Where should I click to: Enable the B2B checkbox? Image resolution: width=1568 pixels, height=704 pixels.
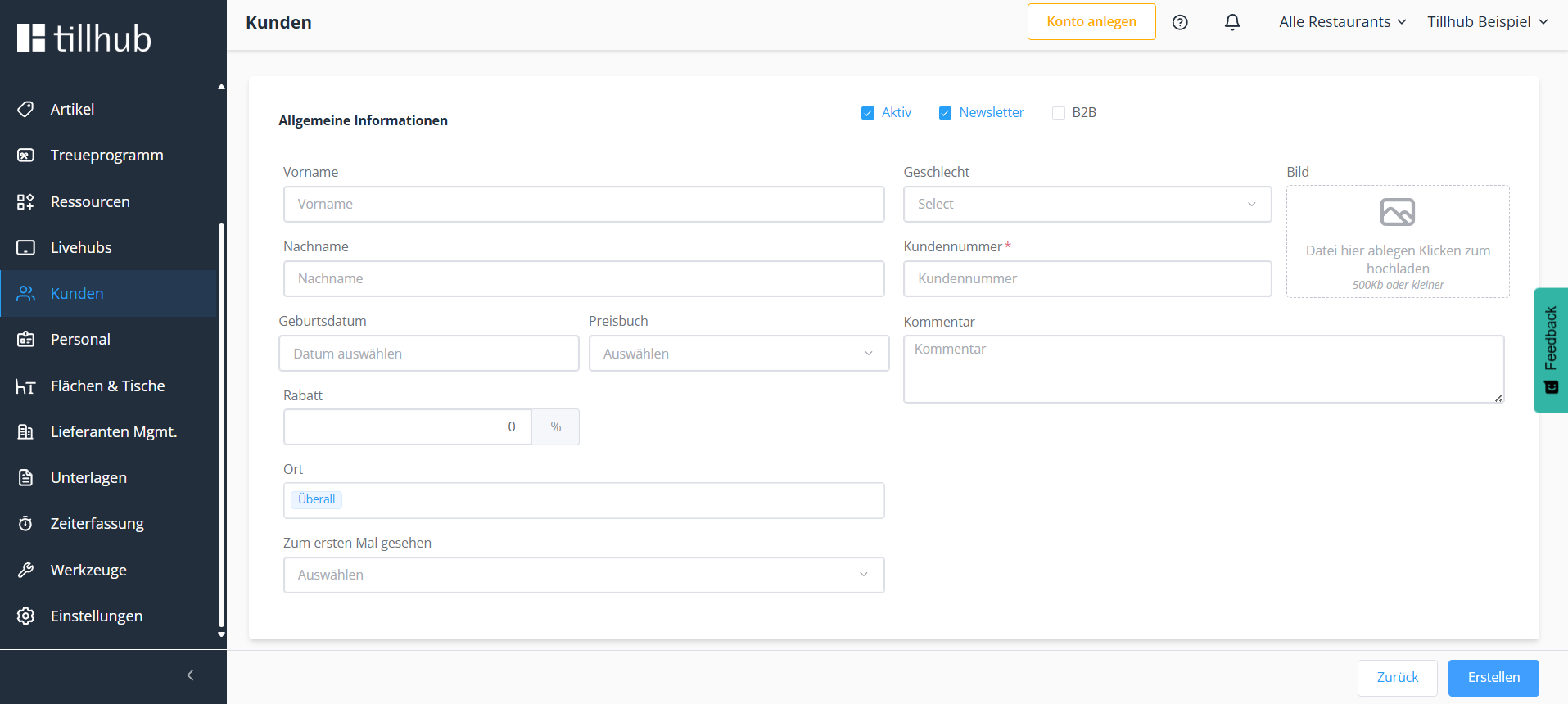1059,113
